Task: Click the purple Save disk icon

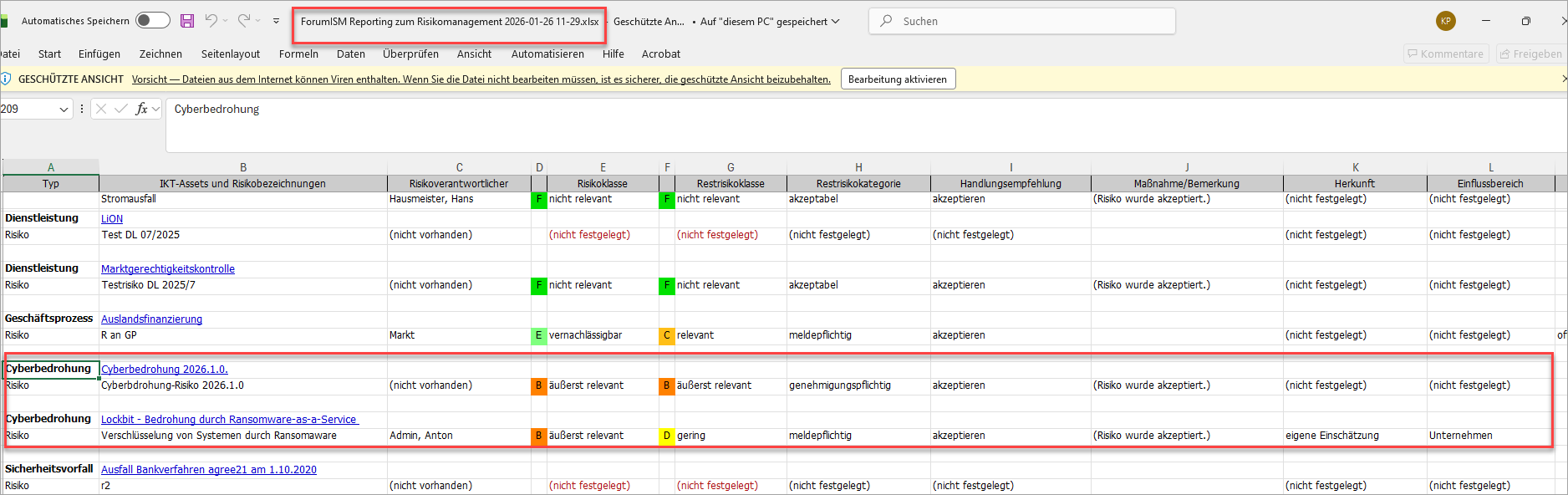Action: 187,21
